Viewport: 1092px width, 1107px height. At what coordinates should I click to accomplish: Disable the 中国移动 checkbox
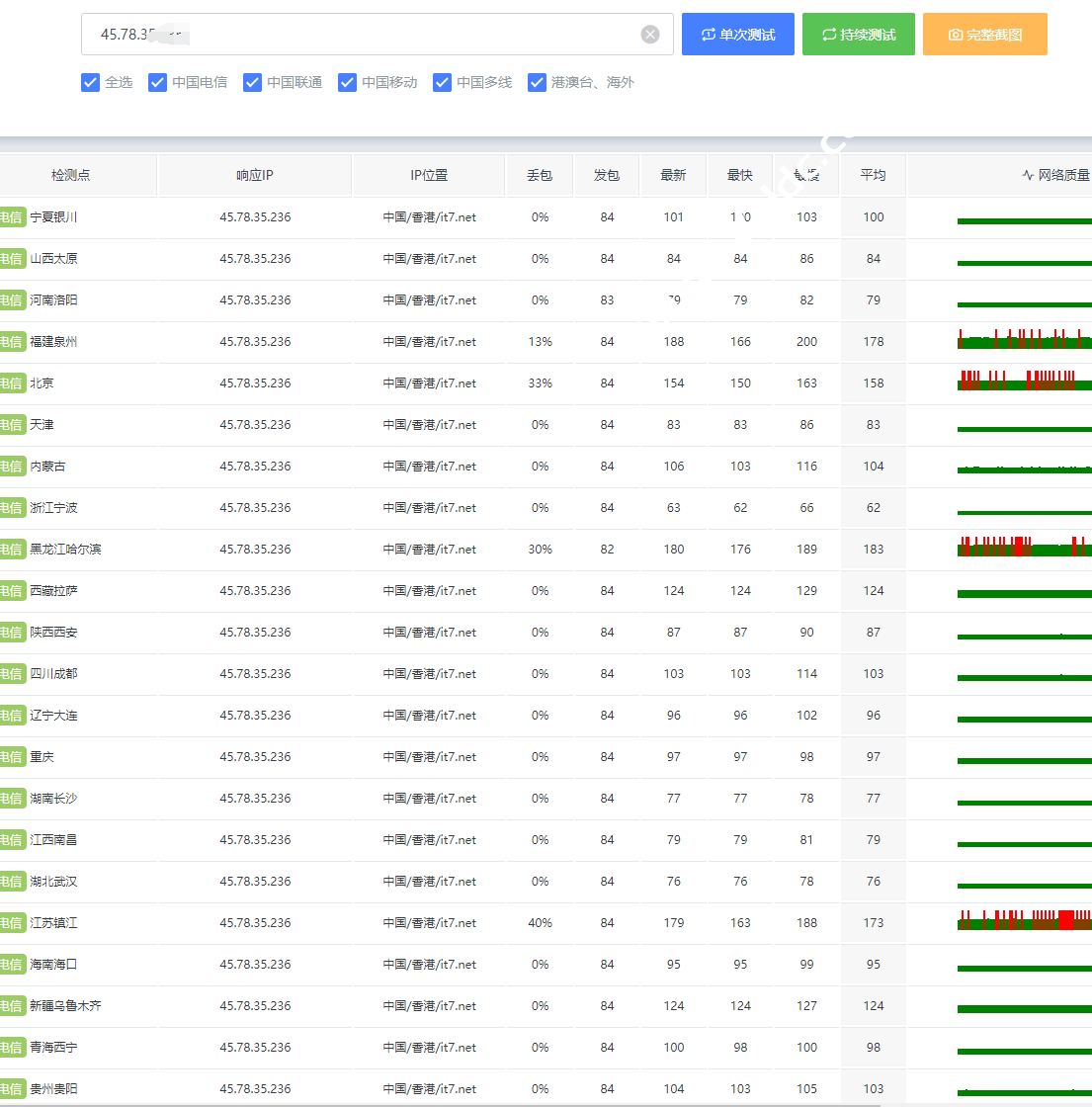click(348, 82)
